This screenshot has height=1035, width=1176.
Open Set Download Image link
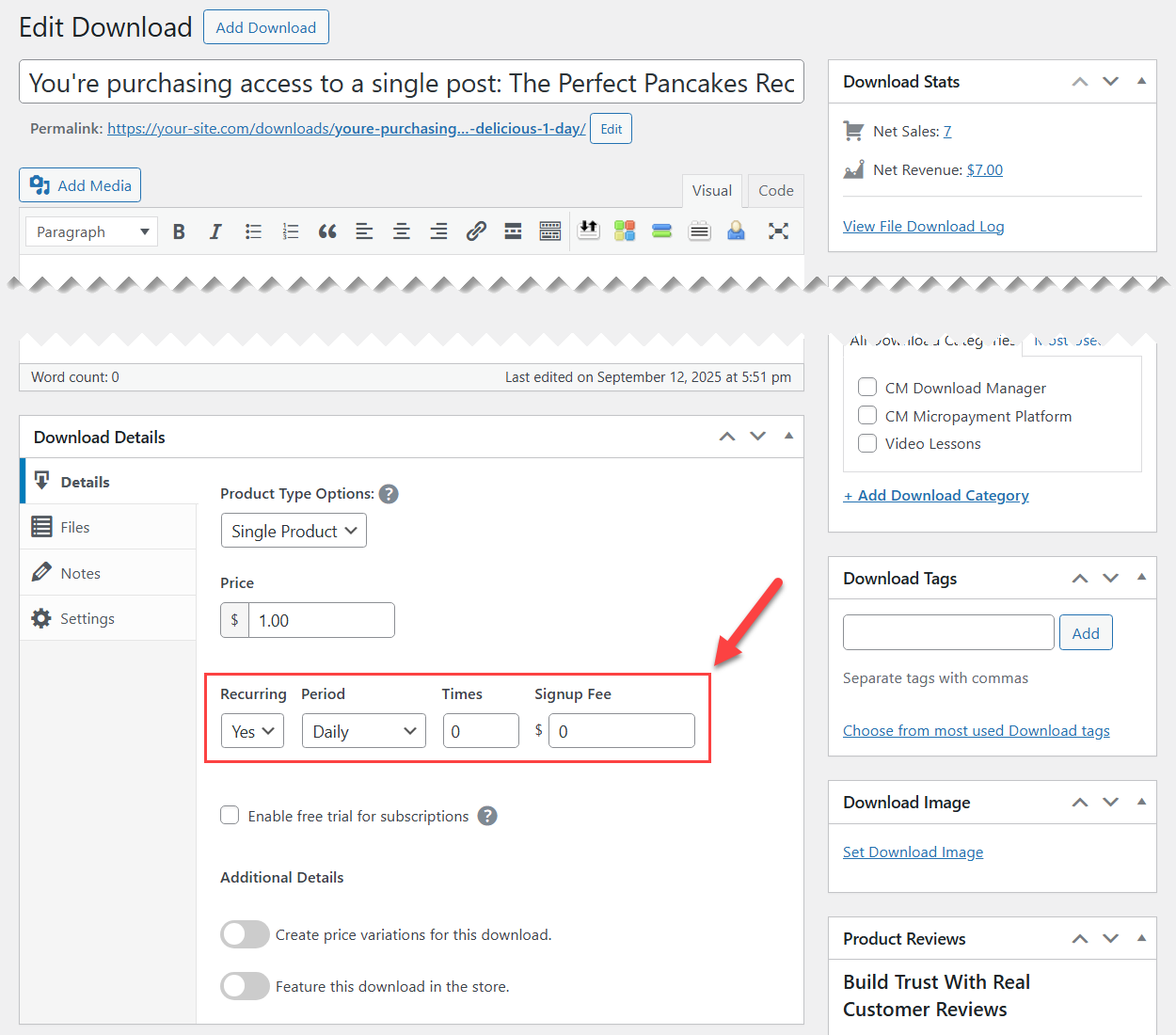(x=913, y=852)
